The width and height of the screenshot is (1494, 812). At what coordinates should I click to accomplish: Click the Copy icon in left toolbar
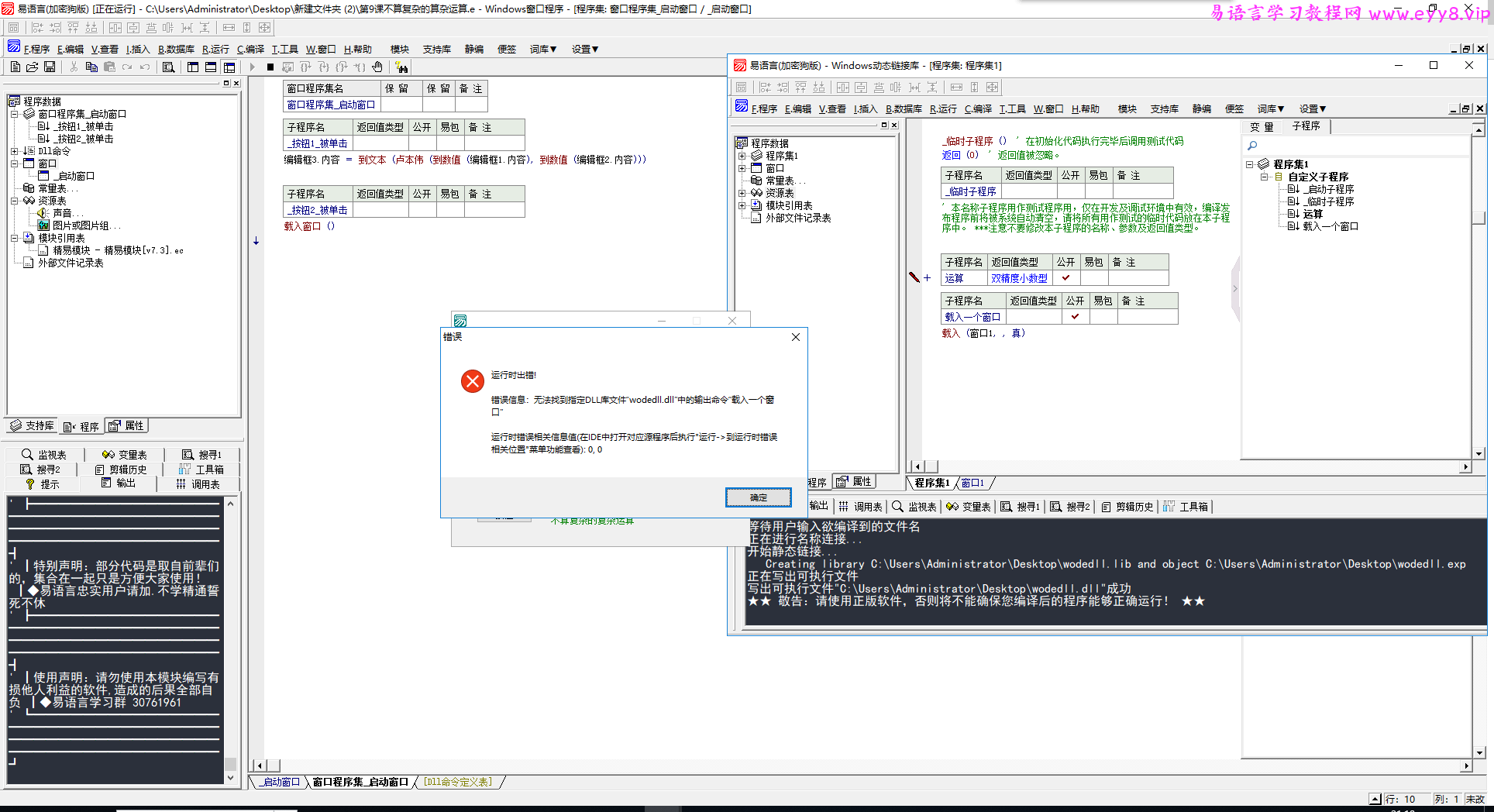[x=91, y=67]
